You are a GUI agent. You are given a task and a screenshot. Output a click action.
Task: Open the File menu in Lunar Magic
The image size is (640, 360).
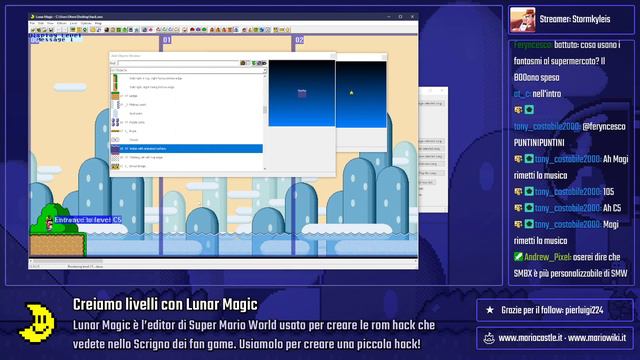click(x=32, y=23)
